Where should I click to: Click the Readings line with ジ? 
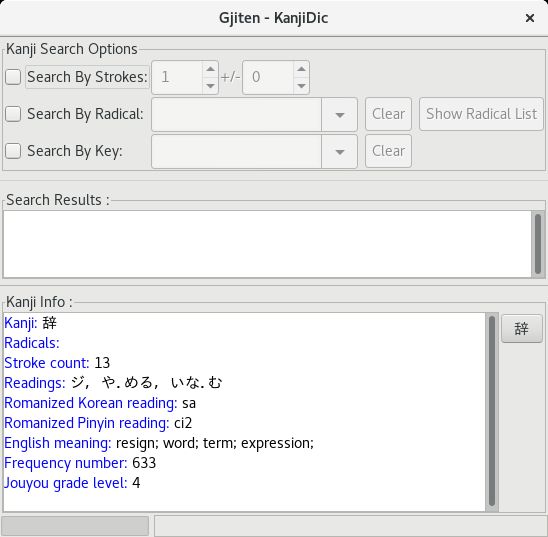click(113, 383)
